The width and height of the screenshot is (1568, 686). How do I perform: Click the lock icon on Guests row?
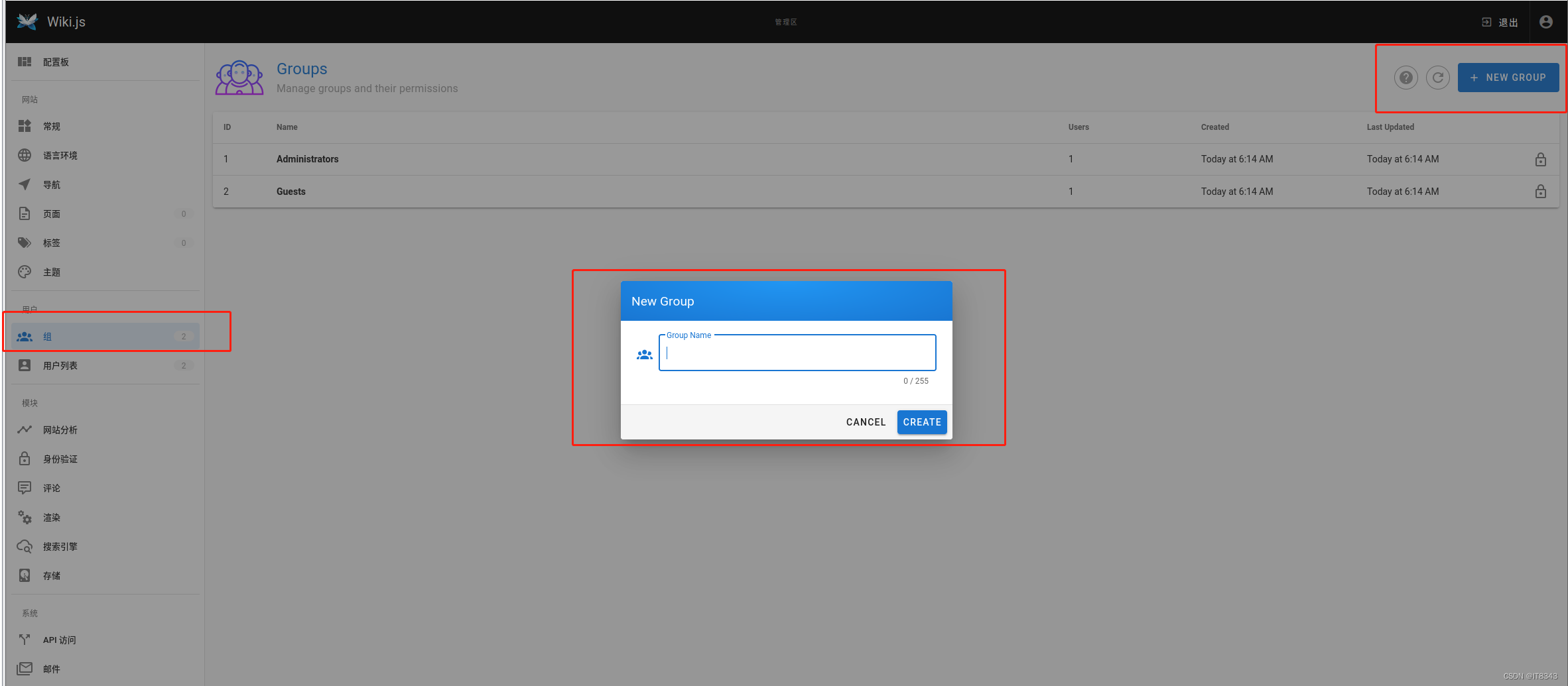(1540, 192)
